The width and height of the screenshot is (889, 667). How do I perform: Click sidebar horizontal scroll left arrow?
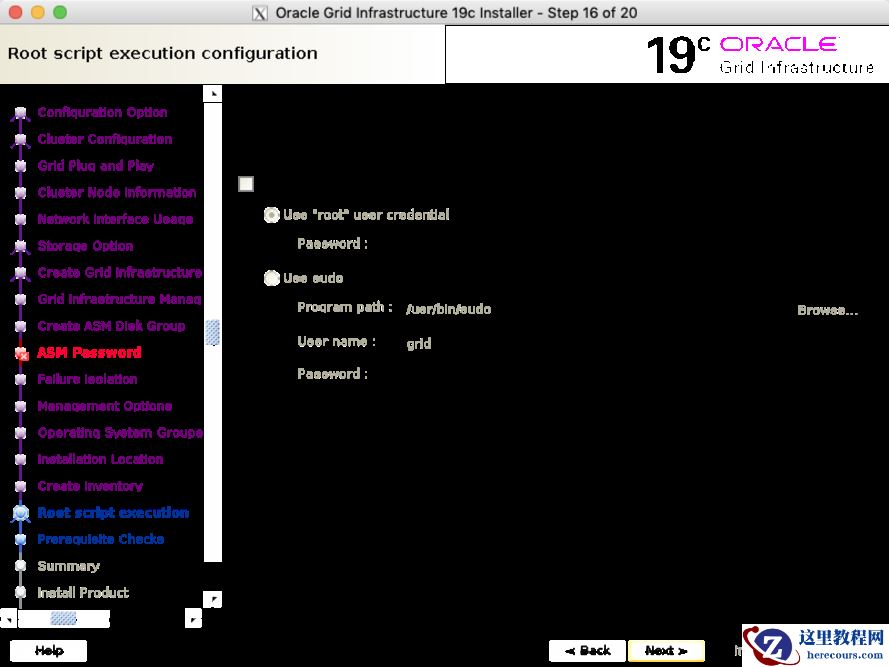pos(9,619)
